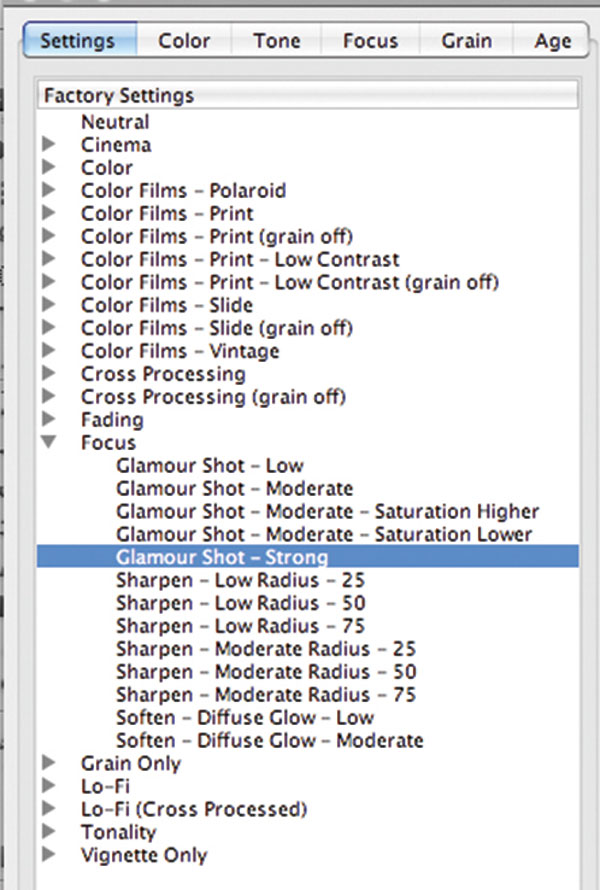Viewport: 600px width, 890px height.
Task: Pick Soften – Diffuse Glow – Moderate
Action: pos(270,740)
